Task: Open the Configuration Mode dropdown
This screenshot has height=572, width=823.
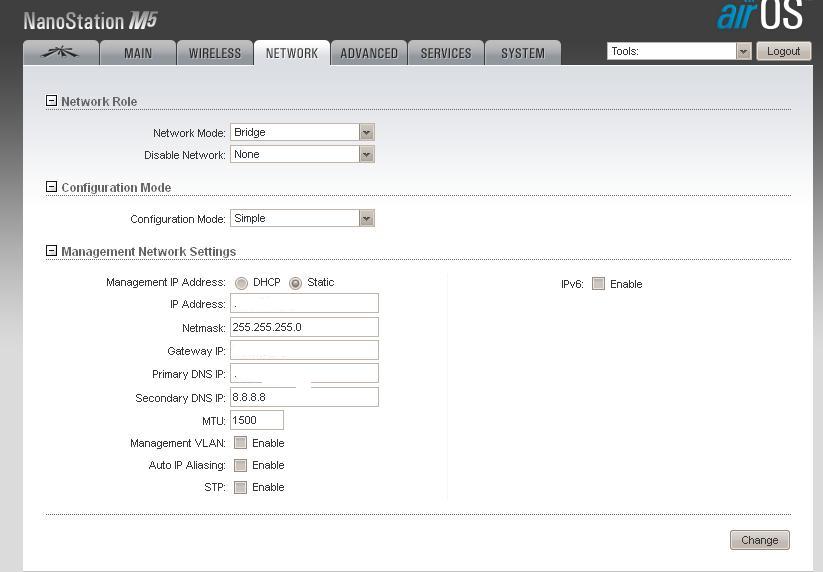Action: point(302,218)
